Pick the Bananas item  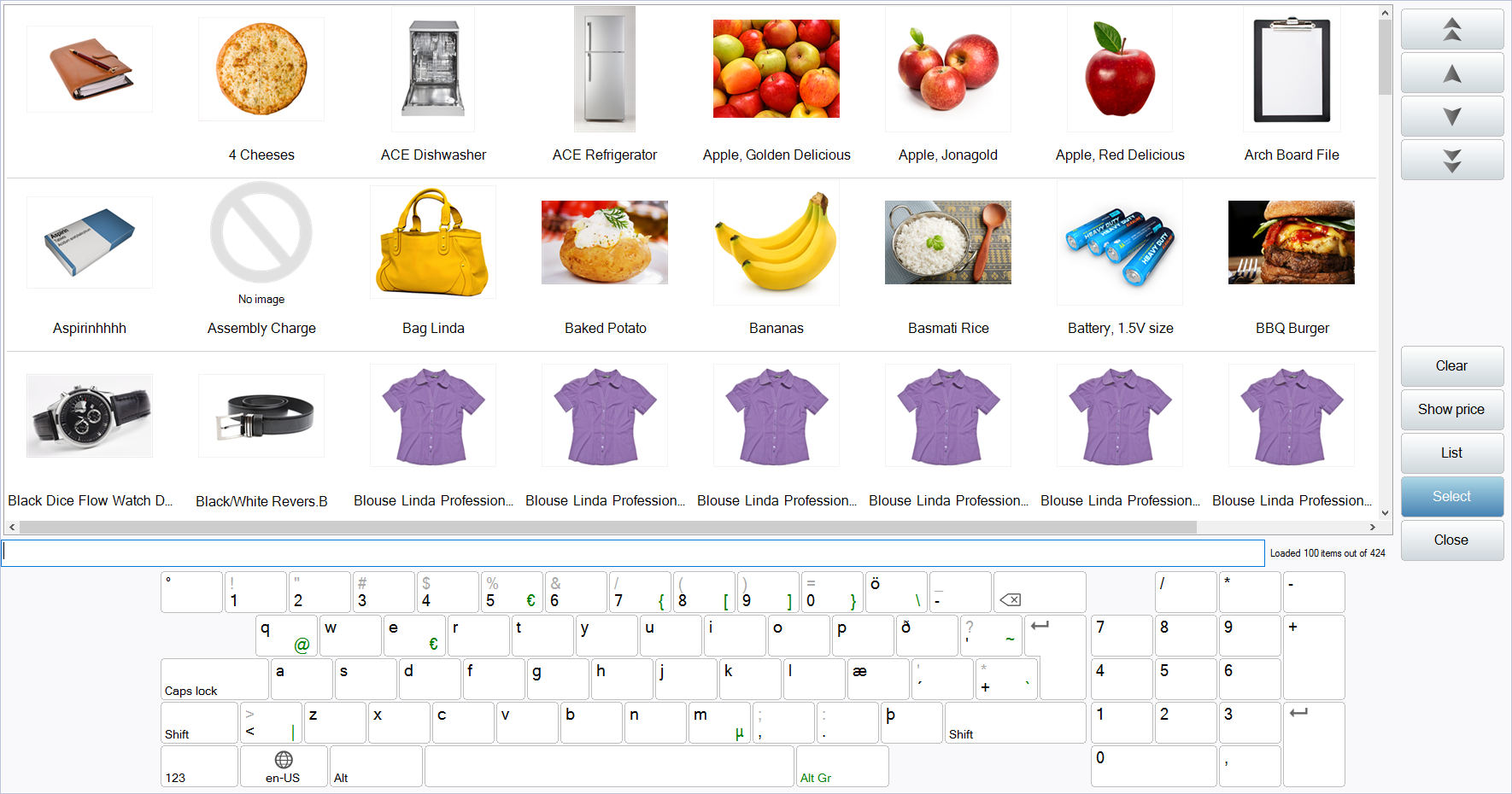click(777, 243)
